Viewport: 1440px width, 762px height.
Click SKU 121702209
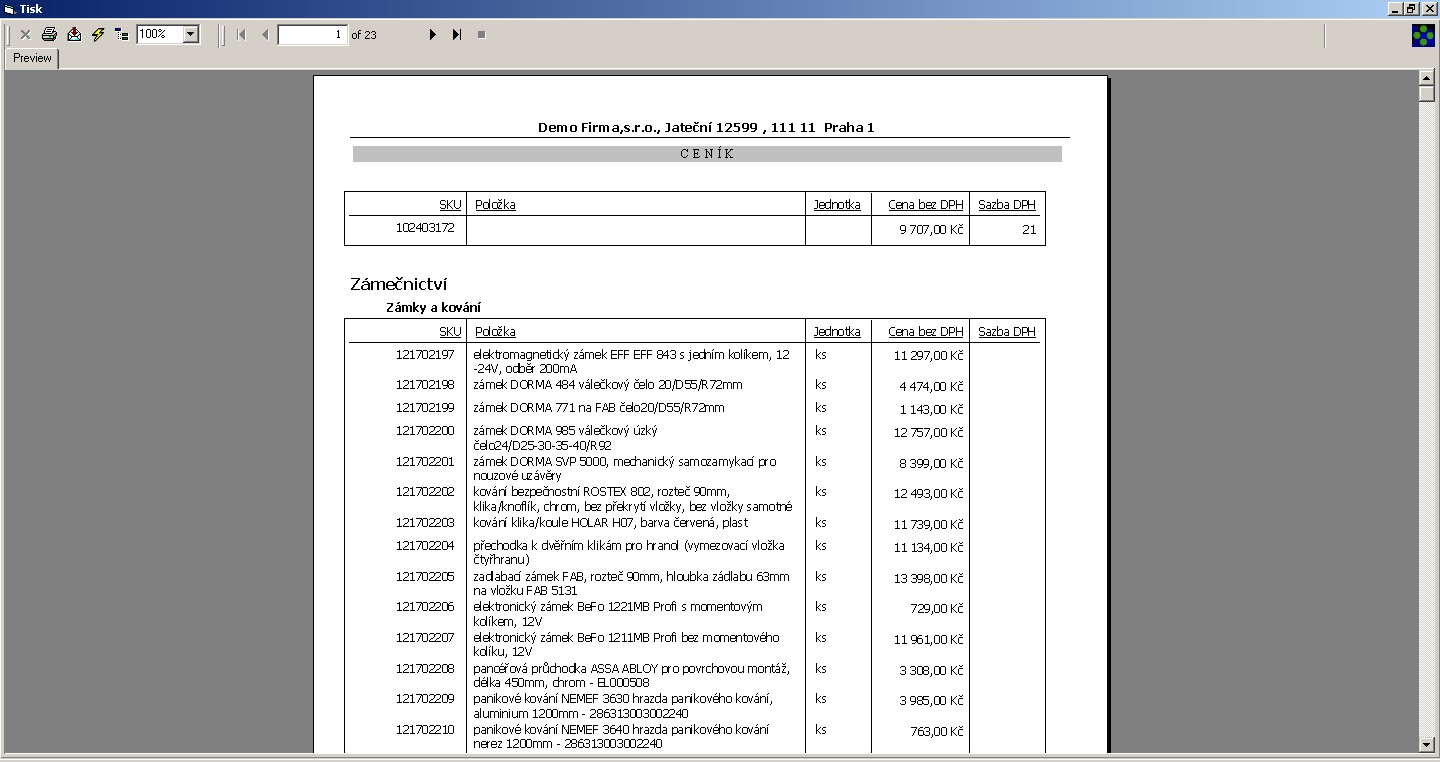(425, 698)
